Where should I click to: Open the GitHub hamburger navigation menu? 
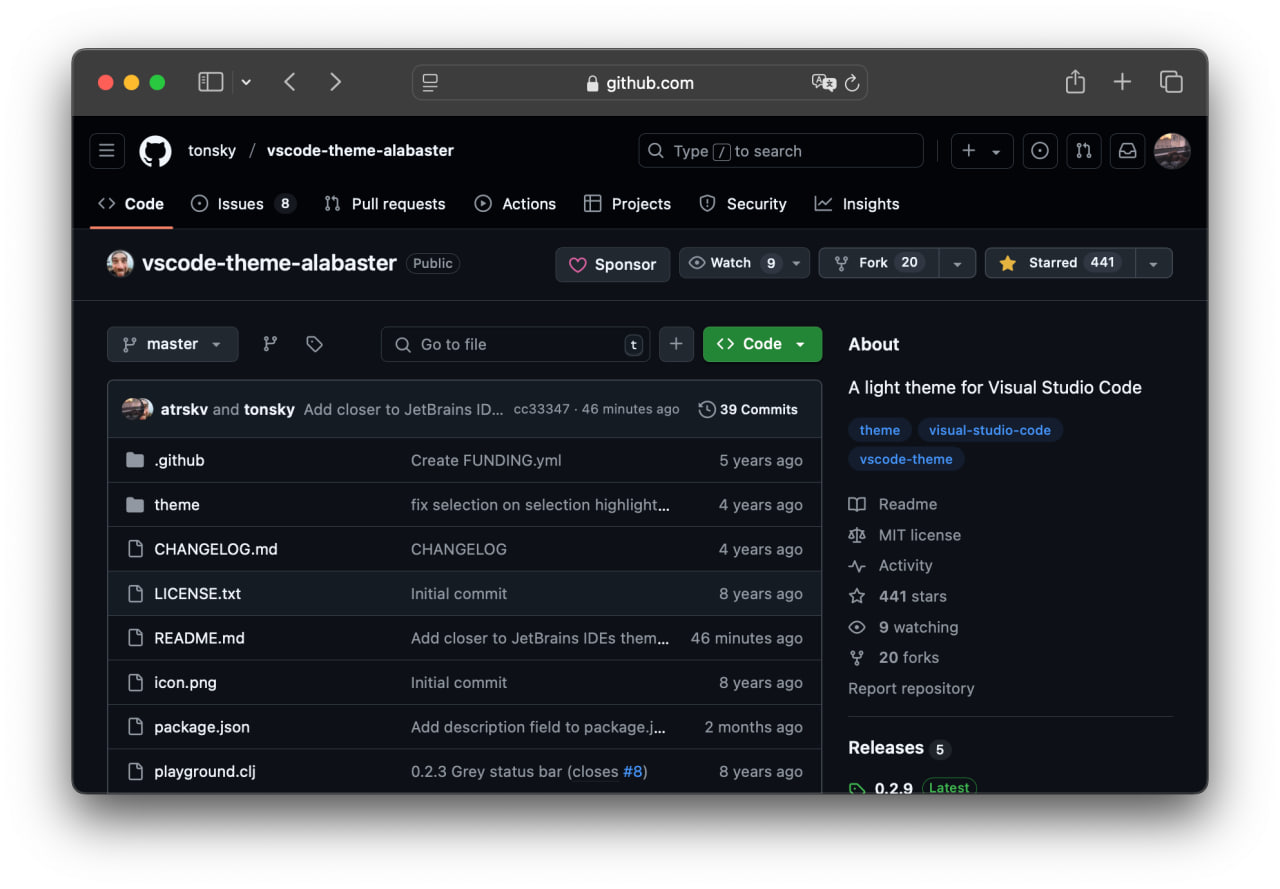tap(107, 151)
